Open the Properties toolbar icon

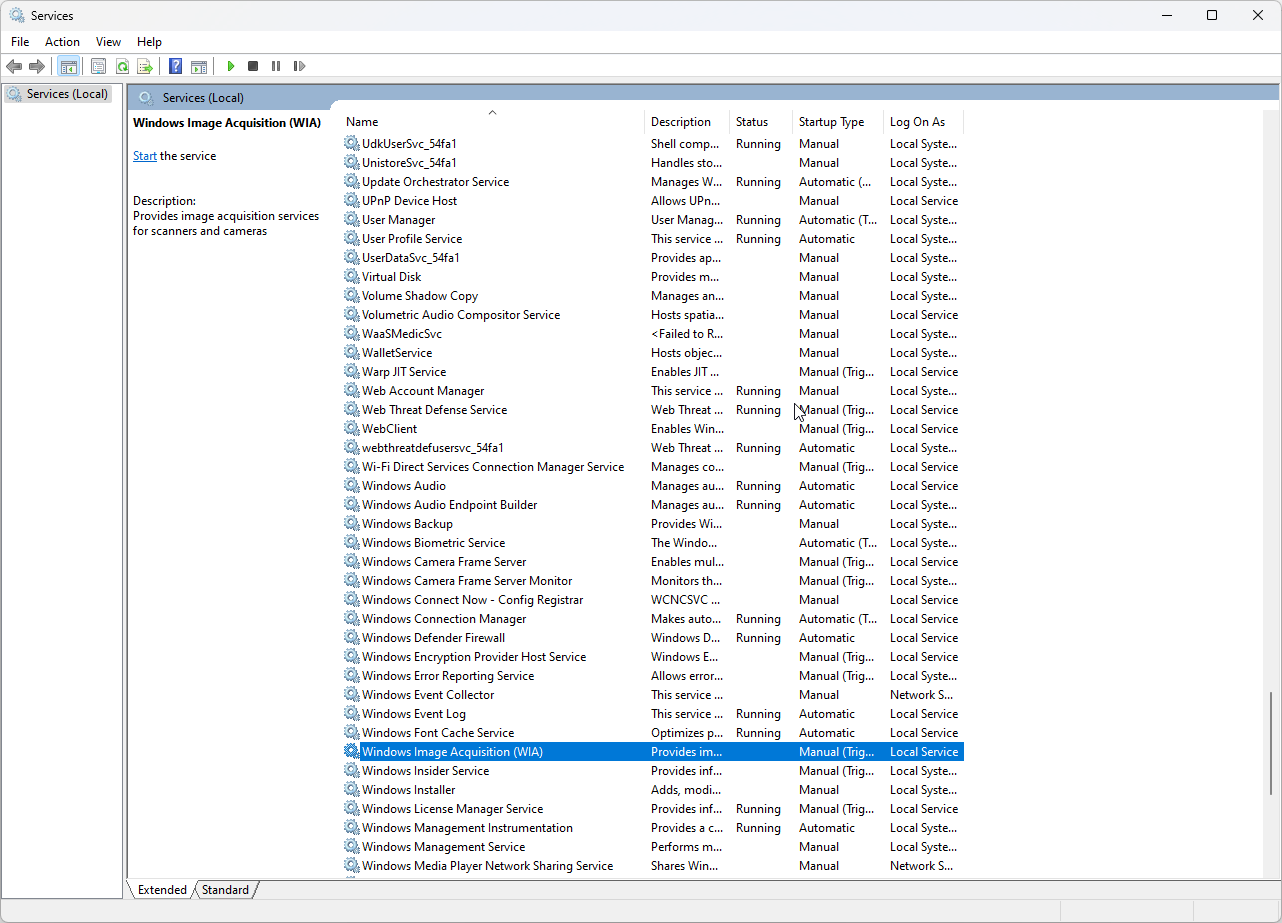[x=98, y=66]
